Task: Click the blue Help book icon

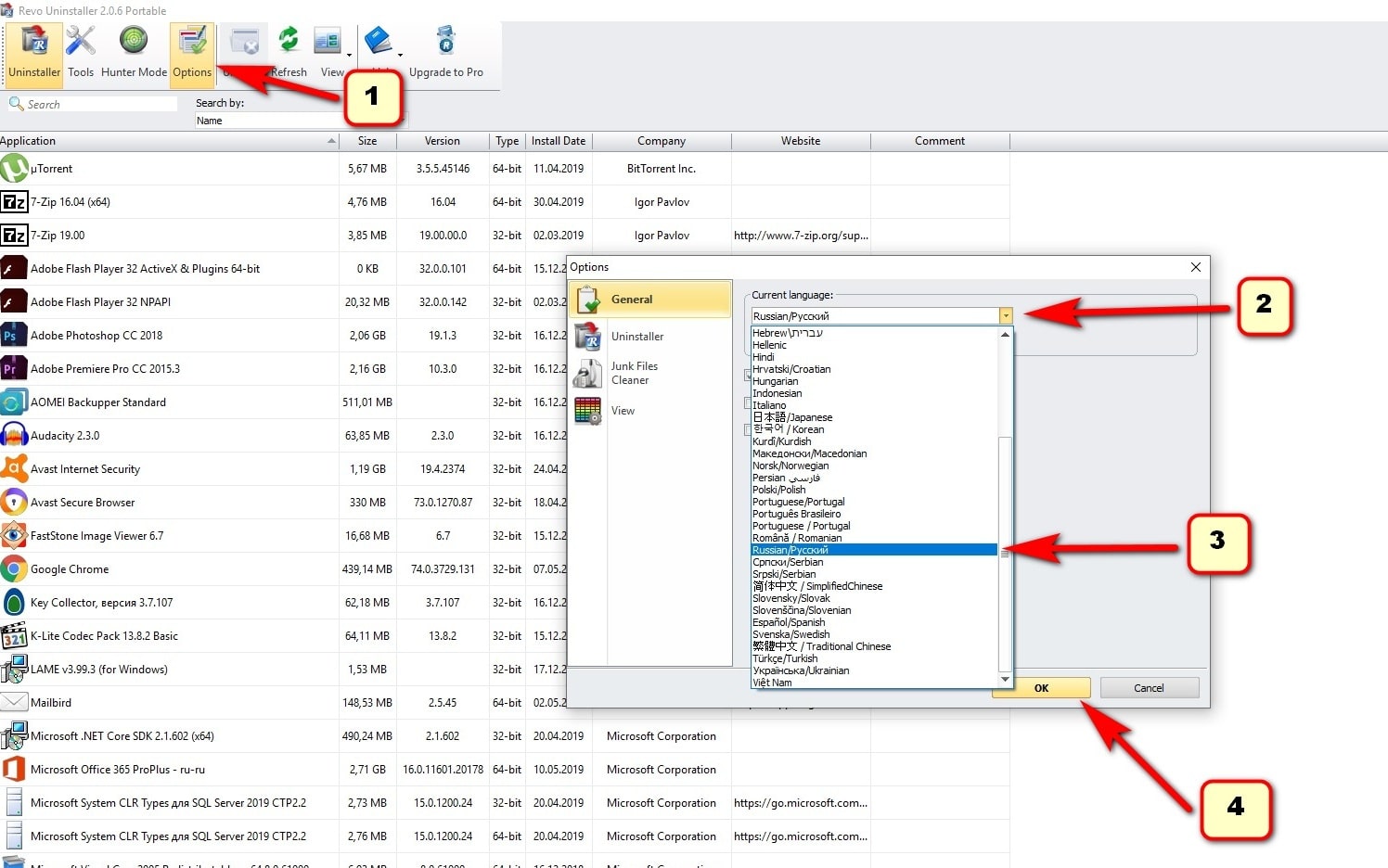Action: pos(378,41)
